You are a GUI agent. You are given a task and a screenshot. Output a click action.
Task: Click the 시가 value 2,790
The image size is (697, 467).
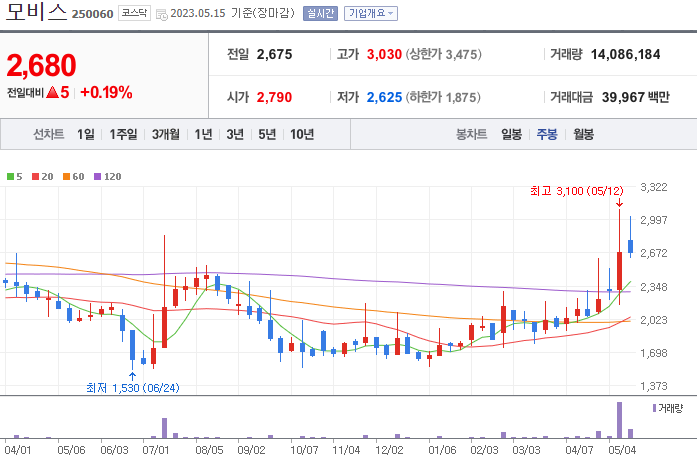click(x=274, y=97)
